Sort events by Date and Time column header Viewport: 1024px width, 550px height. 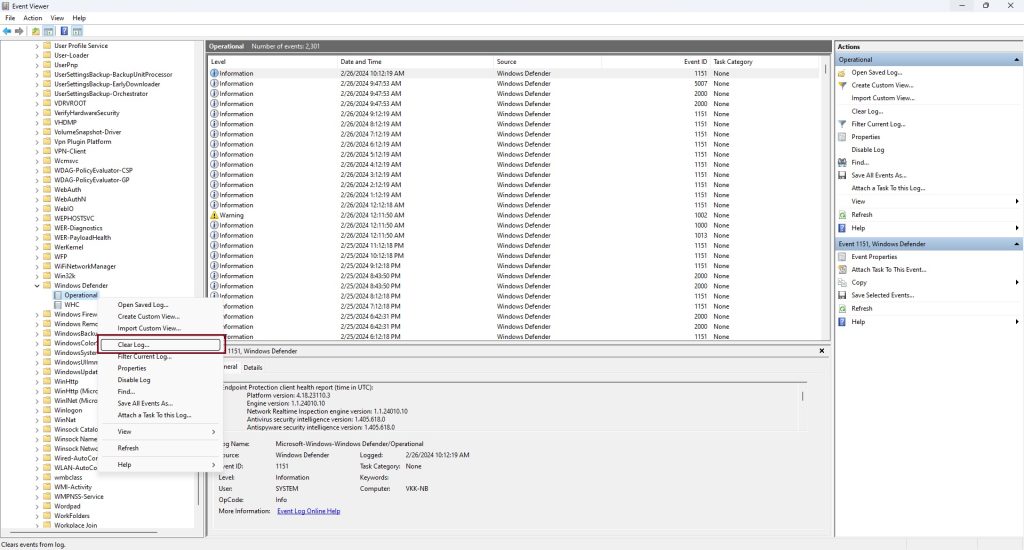pyautogui.click(x=415, y=61)
